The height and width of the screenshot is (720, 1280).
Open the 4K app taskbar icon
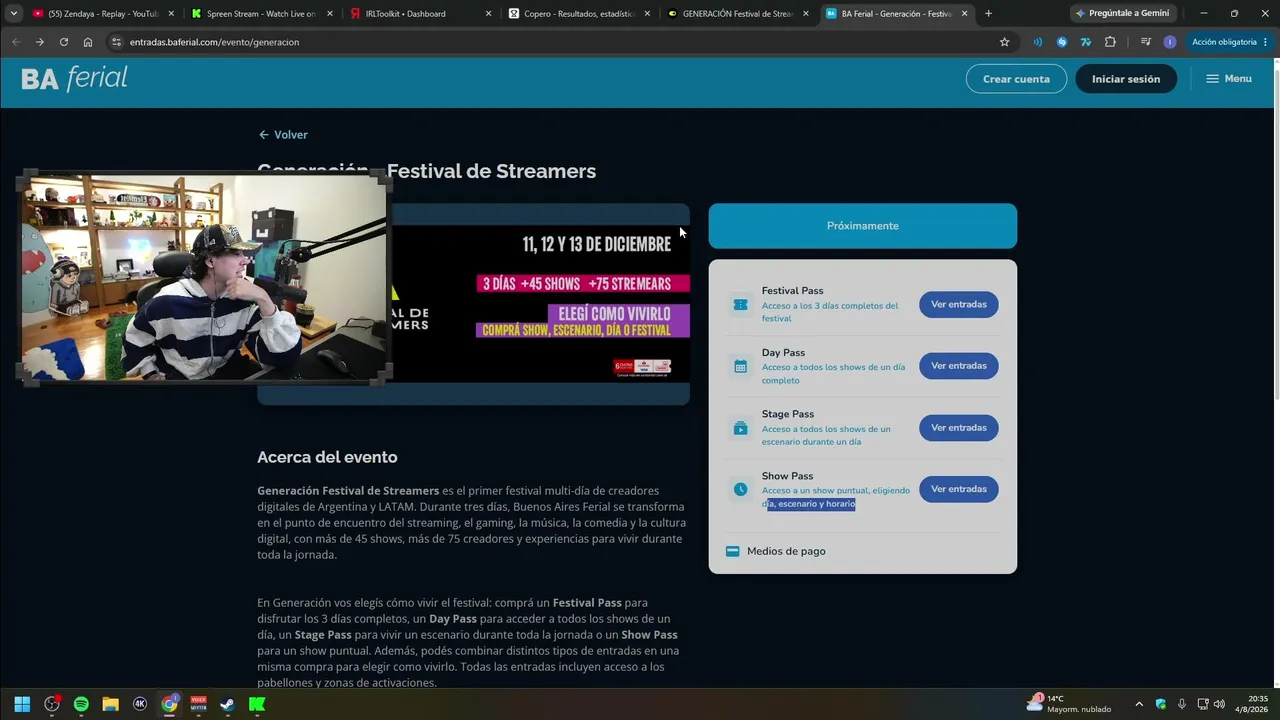pyautogui.click(x=140, y=704)
